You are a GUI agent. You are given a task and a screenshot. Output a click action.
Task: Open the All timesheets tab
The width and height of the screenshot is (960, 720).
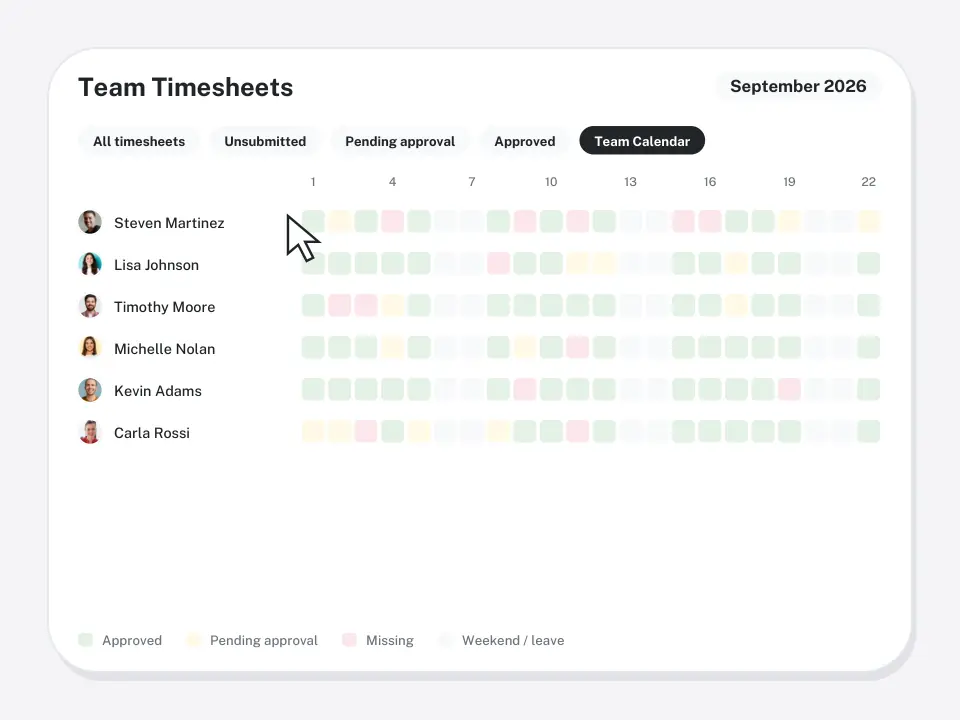(x=139, y=141)
